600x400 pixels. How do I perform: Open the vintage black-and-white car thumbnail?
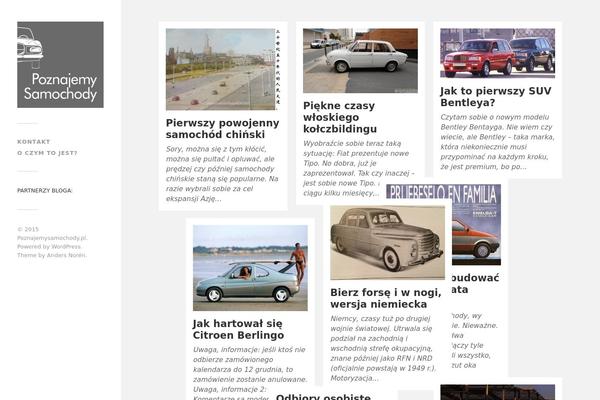pos(388,243)
